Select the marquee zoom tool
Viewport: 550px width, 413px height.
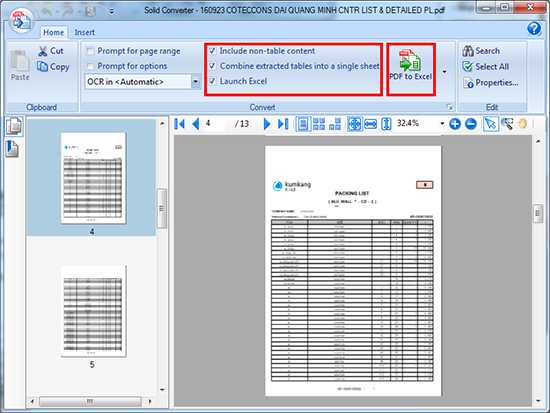(507, 124)
